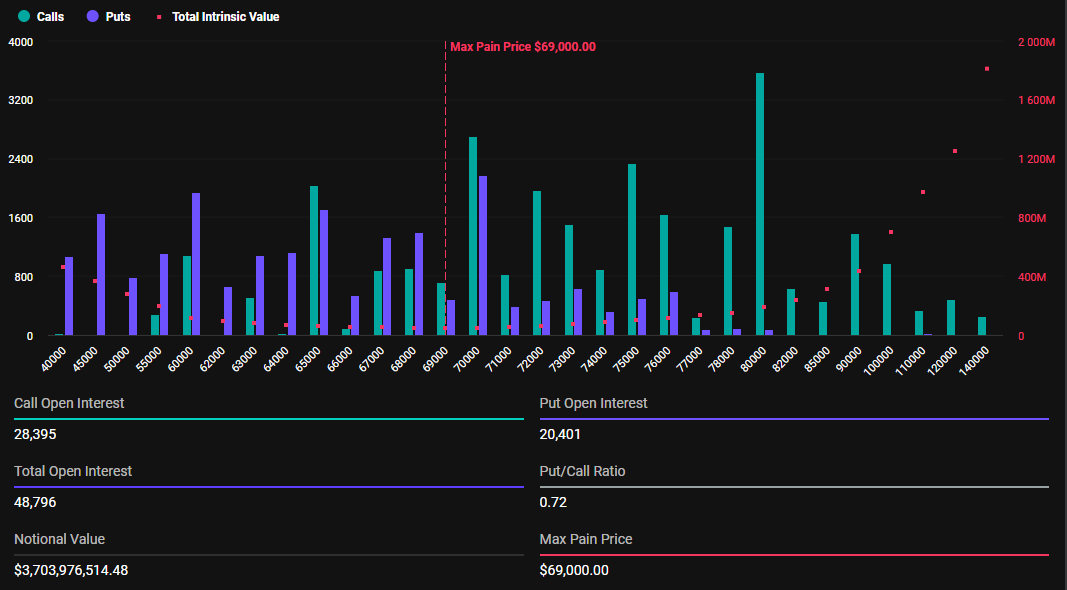Click the Call Open Interest value 28,395
Viewport: 1067px width, 590px height.
(x=35, y=434)
